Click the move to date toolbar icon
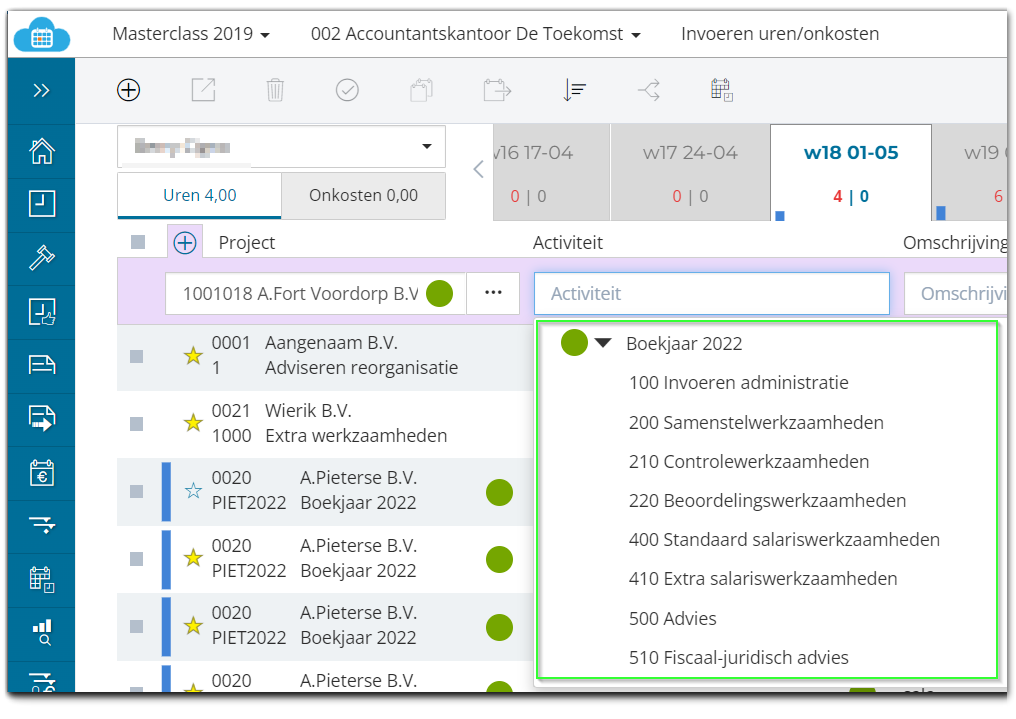This screenshot has height=719, width=1016. pos(497,90)
